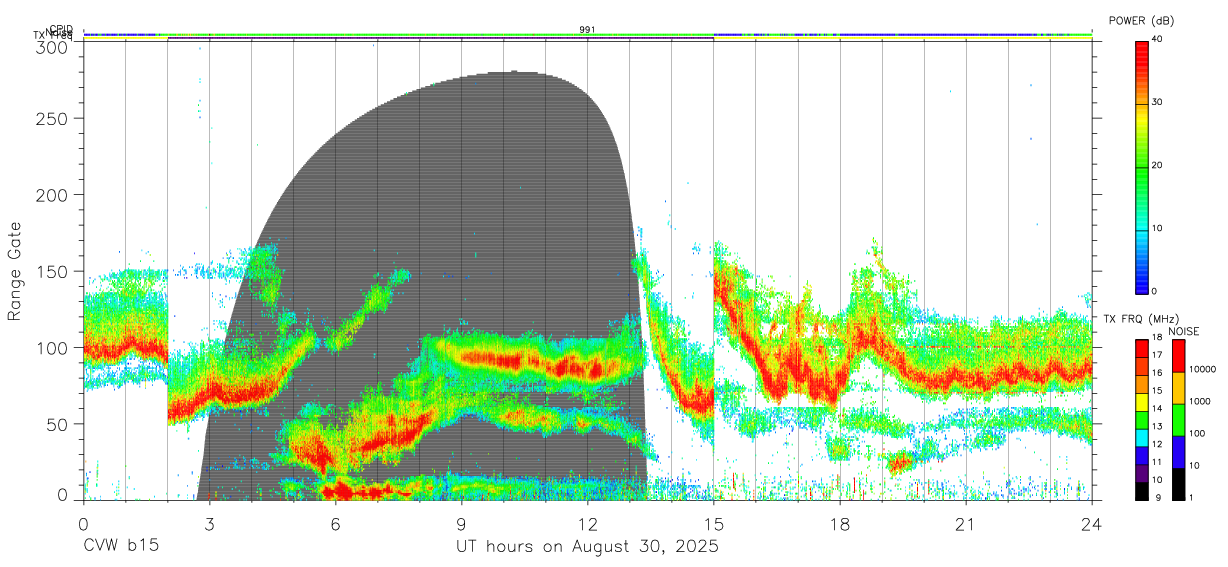The width and height of the screenshot is (1228, 567).
Task: Click the blue segment of noise colorbar
Action: tap(1177, 452)
